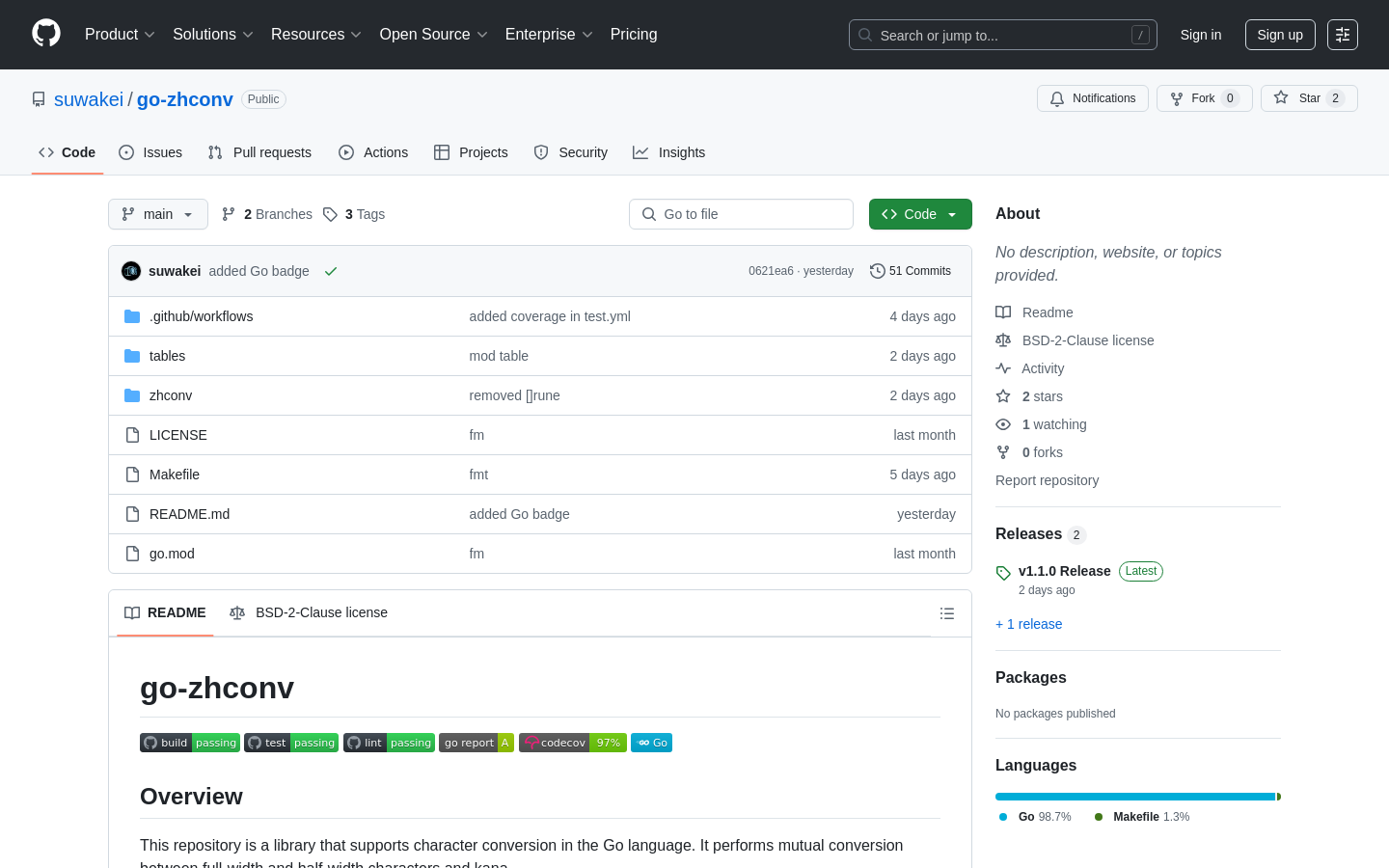Click the repository icon next to suwakei
Viewport: 1389px width, 868px height.
click(x=39, y=99)
